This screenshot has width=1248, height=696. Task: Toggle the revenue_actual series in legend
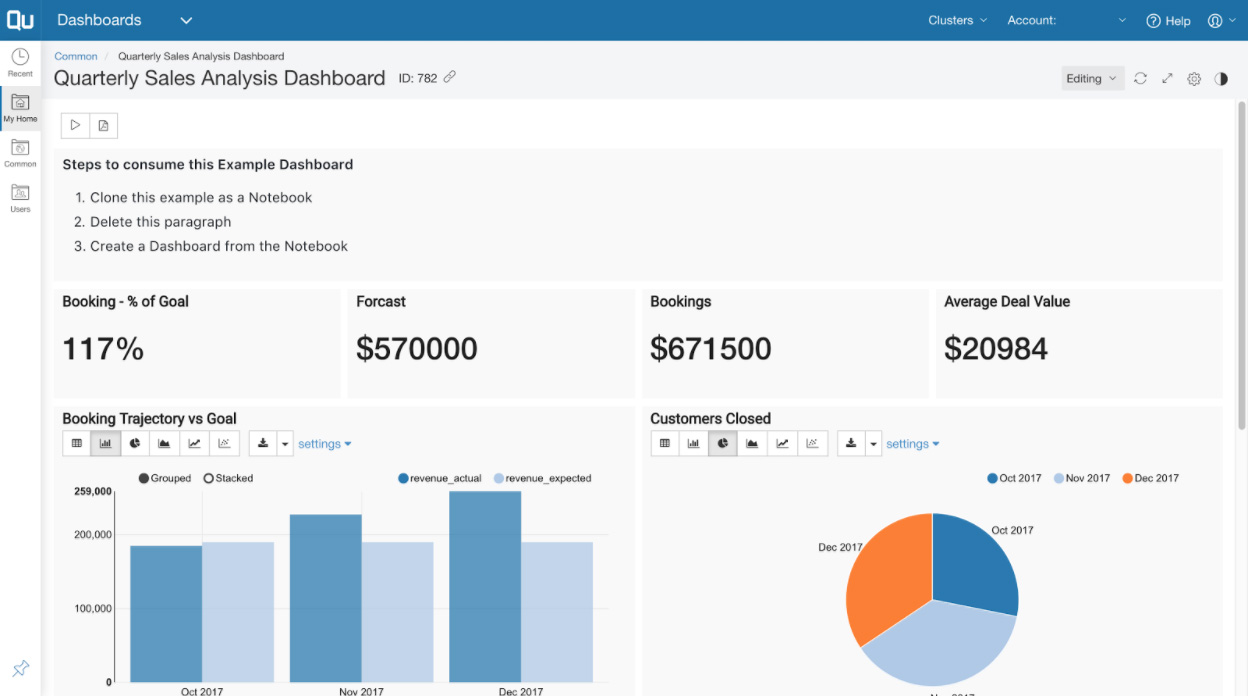click(x=440, y=478)
